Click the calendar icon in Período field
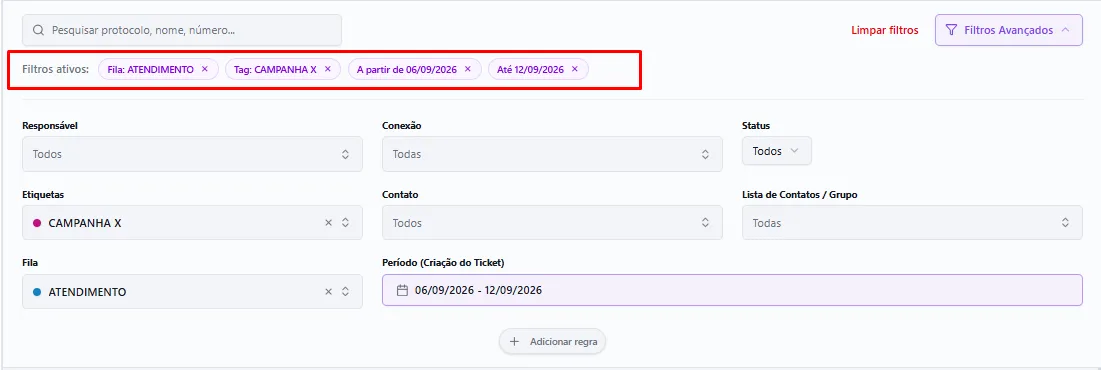Image resolution: width=1101 pixels, height=370 pixels. (x=402, y=290)
